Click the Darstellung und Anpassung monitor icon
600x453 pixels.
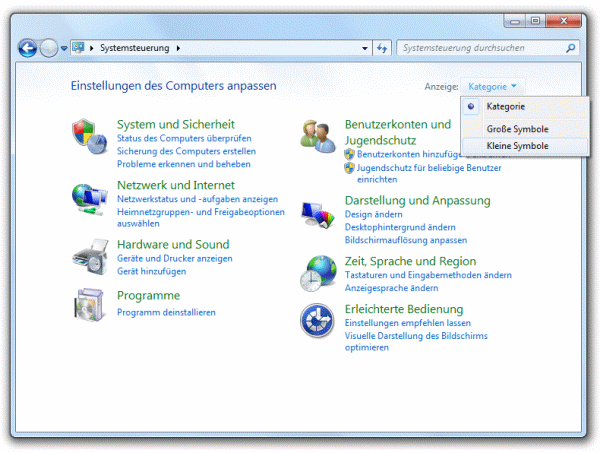pyautogui.click(x=318, y=214)
